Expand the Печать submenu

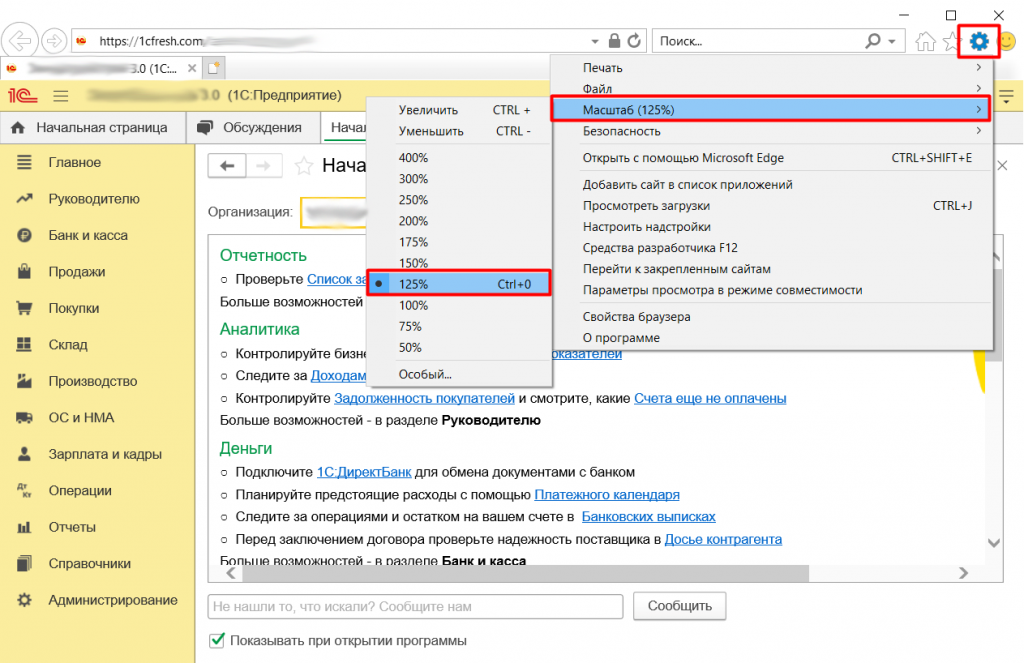[x=770, y=67]
